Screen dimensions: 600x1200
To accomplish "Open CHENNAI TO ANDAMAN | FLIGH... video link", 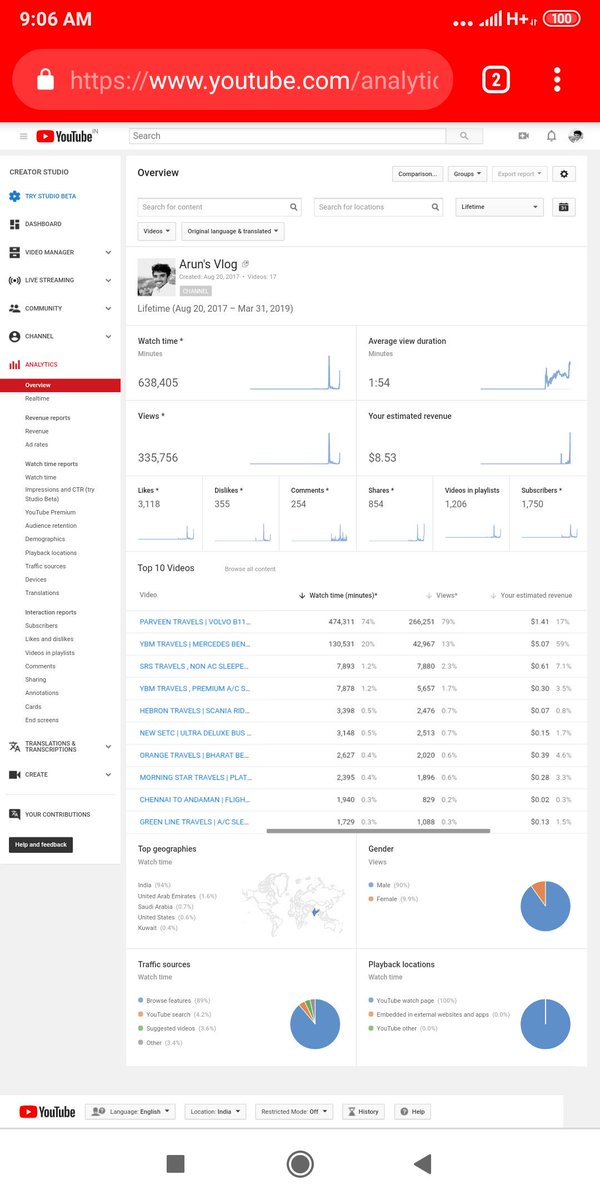I will coord(194,799).
